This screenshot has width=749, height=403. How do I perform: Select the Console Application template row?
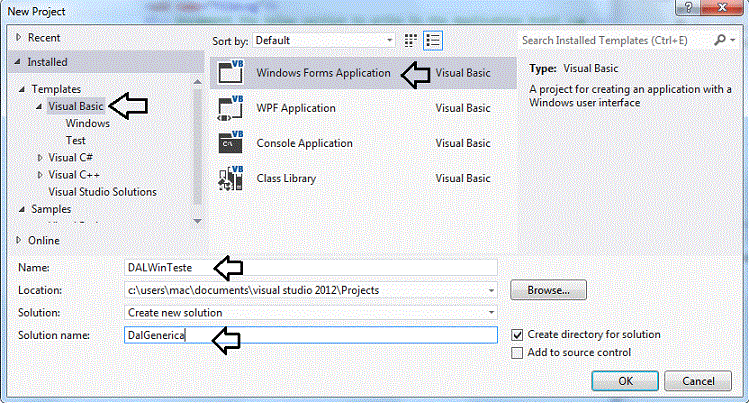tap(363, 143)
